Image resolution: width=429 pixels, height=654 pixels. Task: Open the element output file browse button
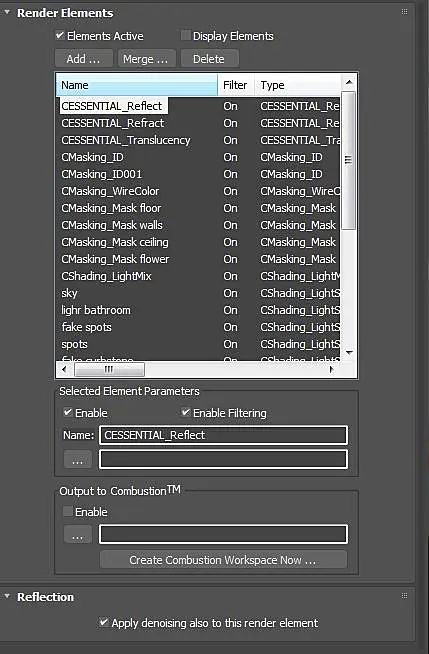tap(78, 460)
